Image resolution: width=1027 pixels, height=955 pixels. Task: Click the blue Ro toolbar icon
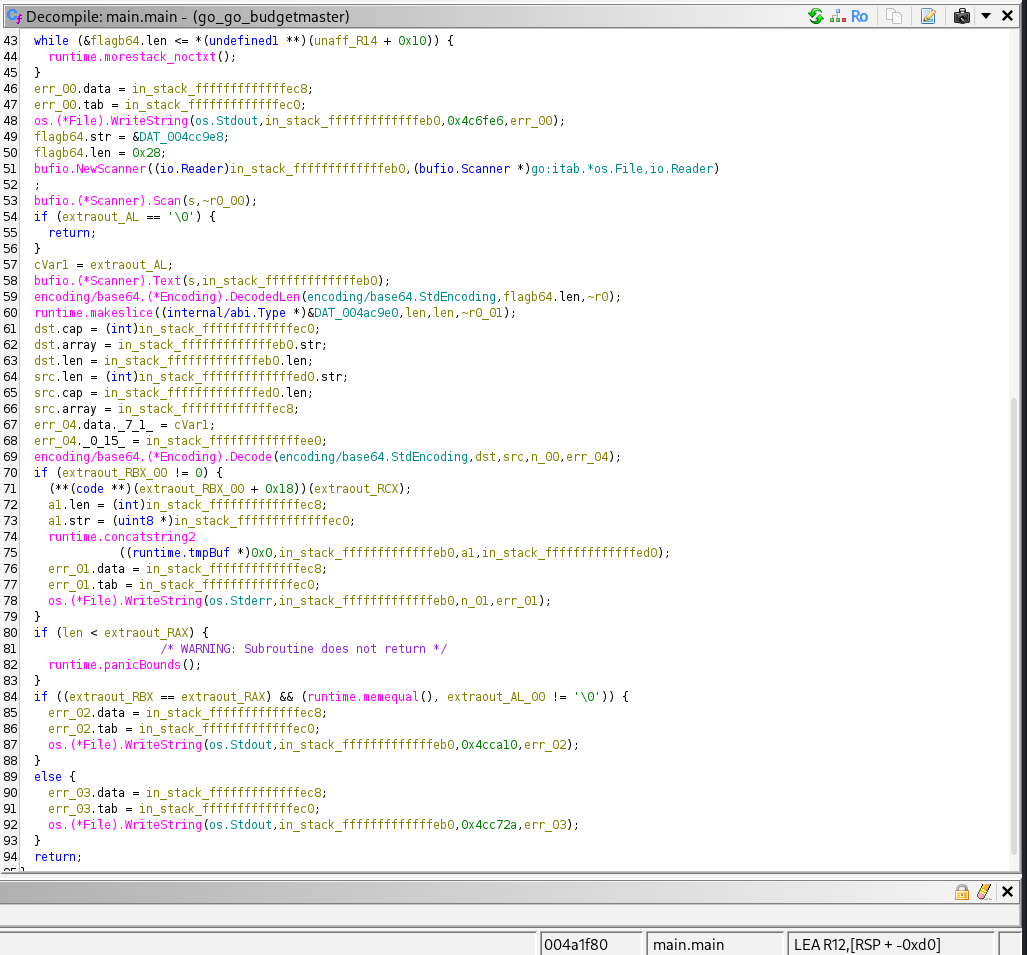(859, 16)
